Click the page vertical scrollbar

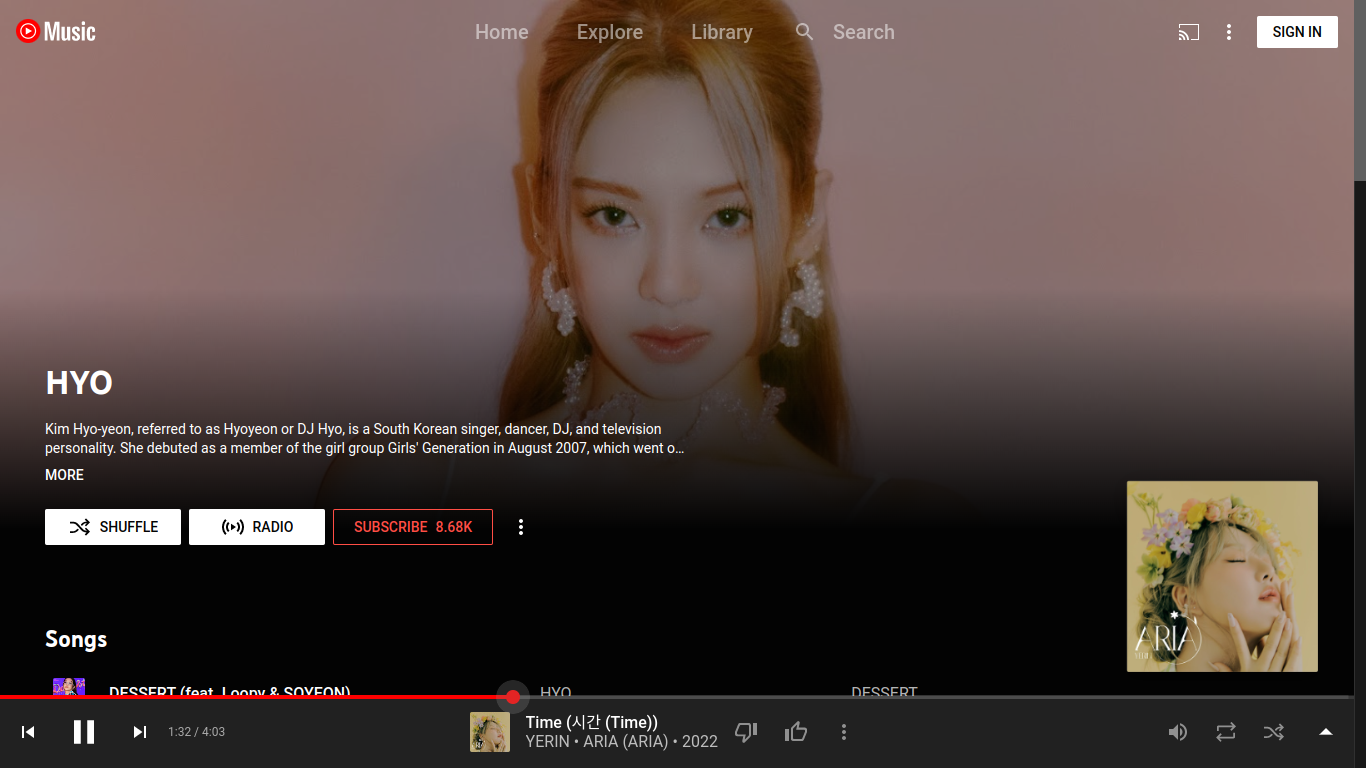click(x=1360, y=90)
